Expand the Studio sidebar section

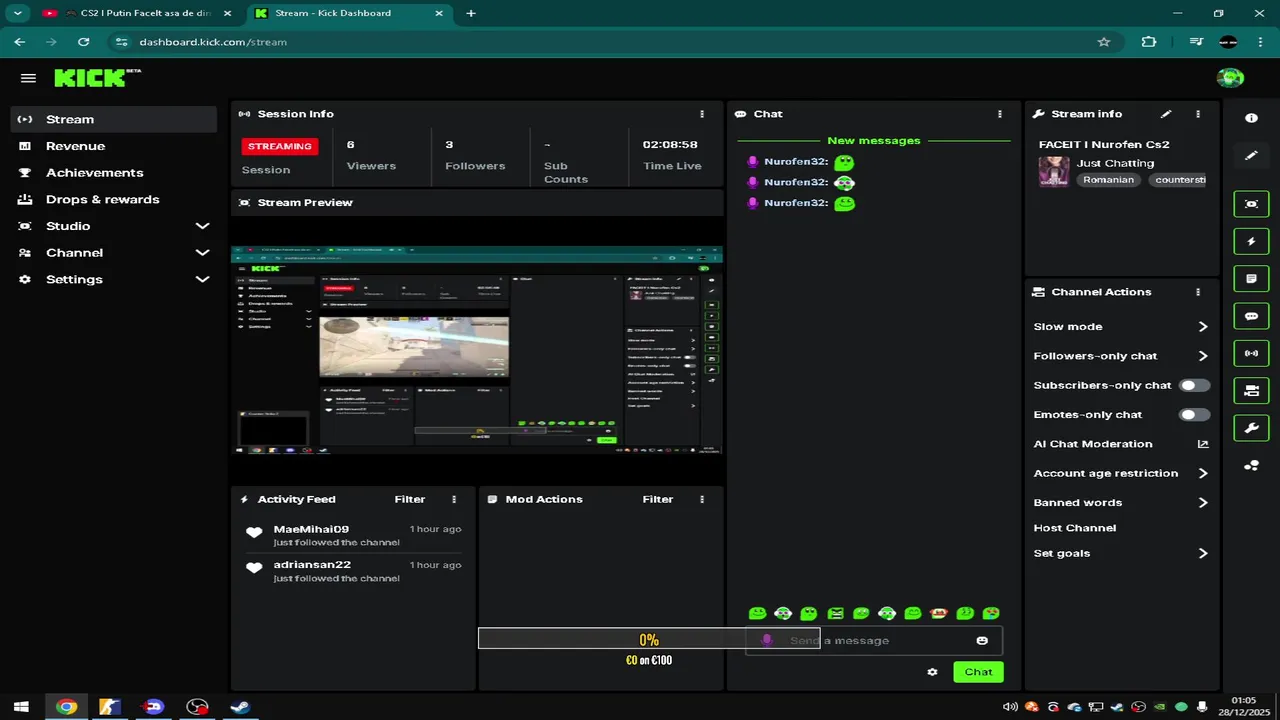click(114, 226)
